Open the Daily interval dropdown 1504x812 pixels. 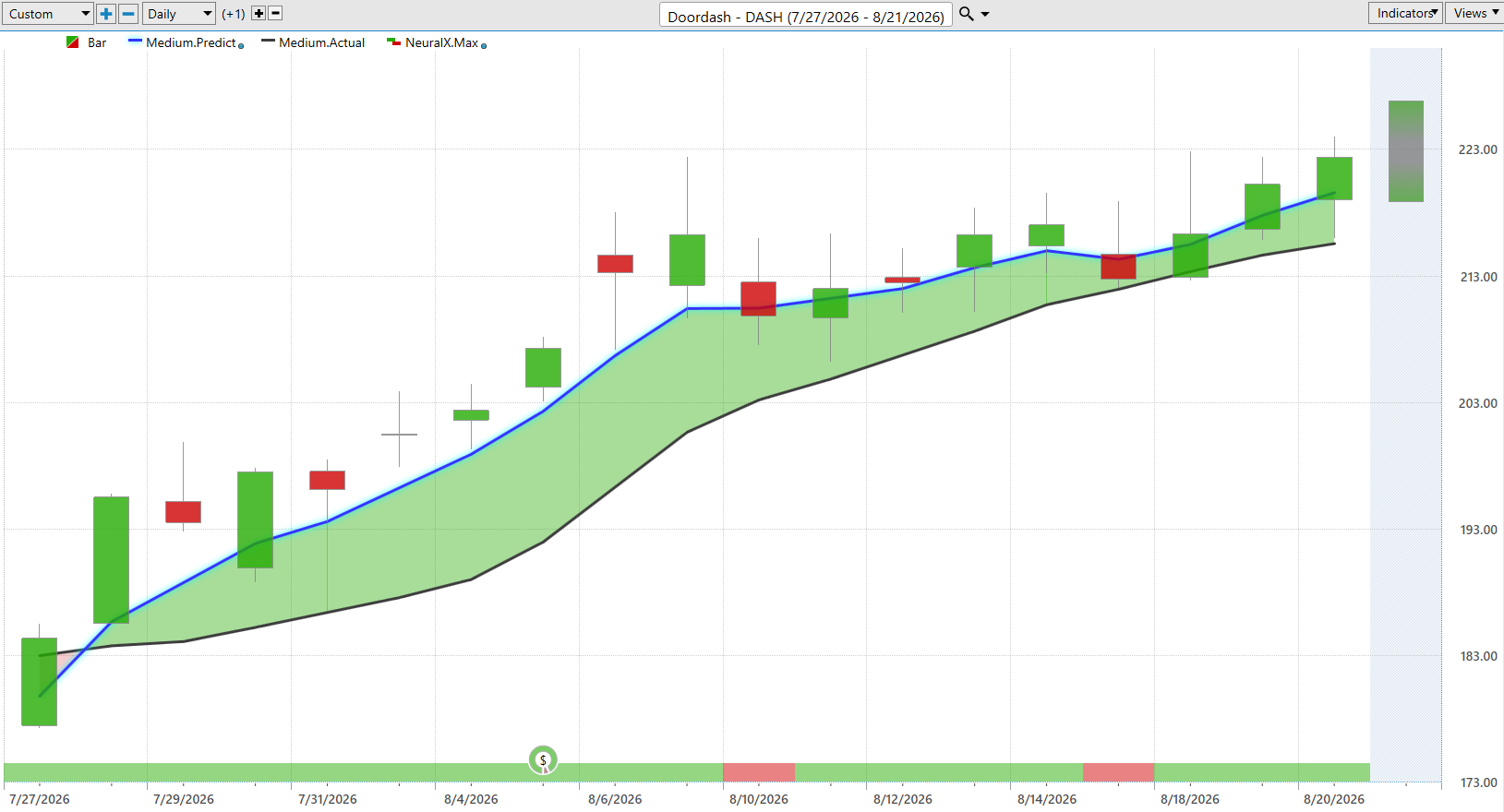pyautogui.click(x=179, y=14)
